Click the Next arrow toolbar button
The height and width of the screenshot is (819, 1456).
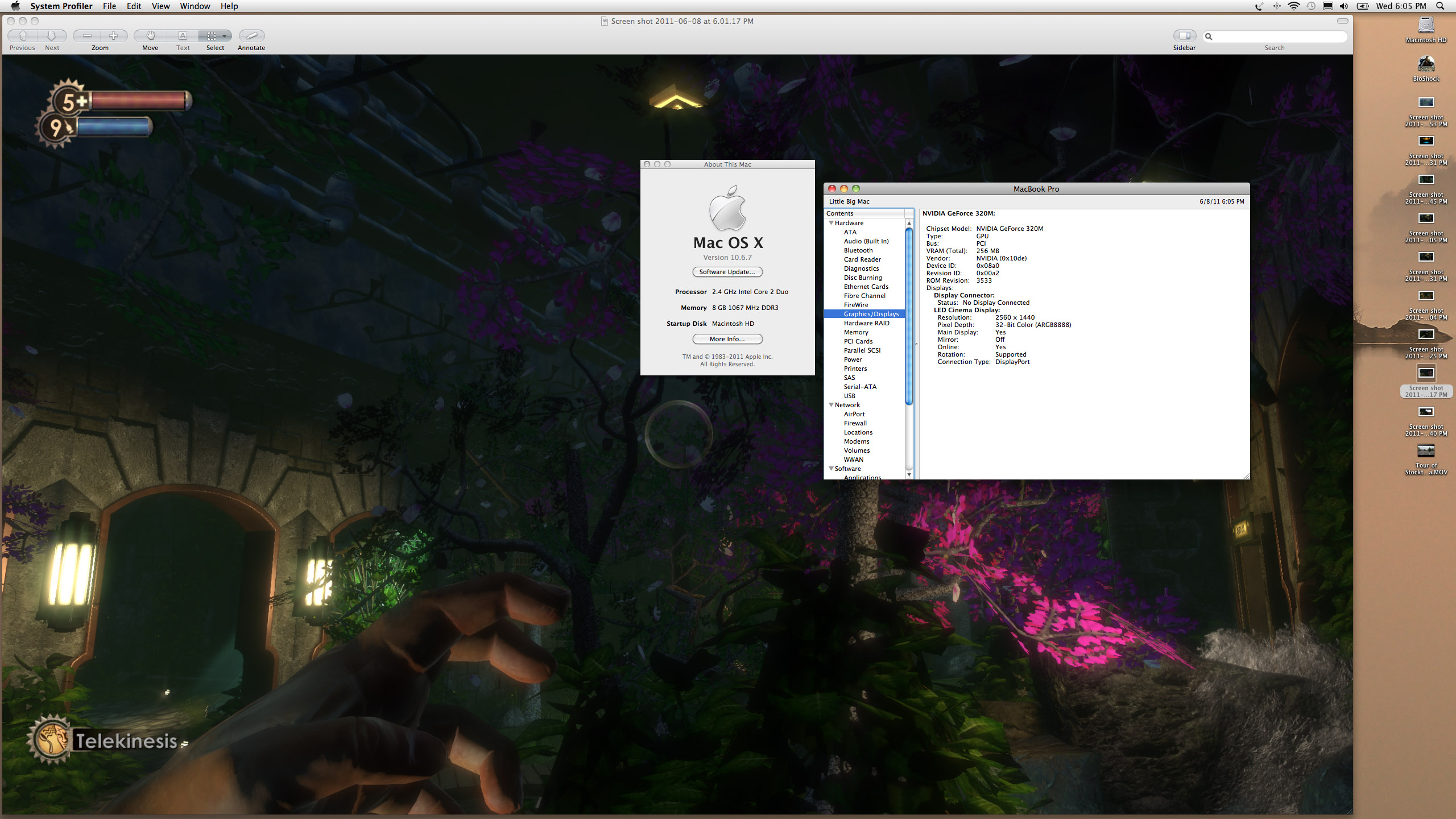[x=52, y=36]
